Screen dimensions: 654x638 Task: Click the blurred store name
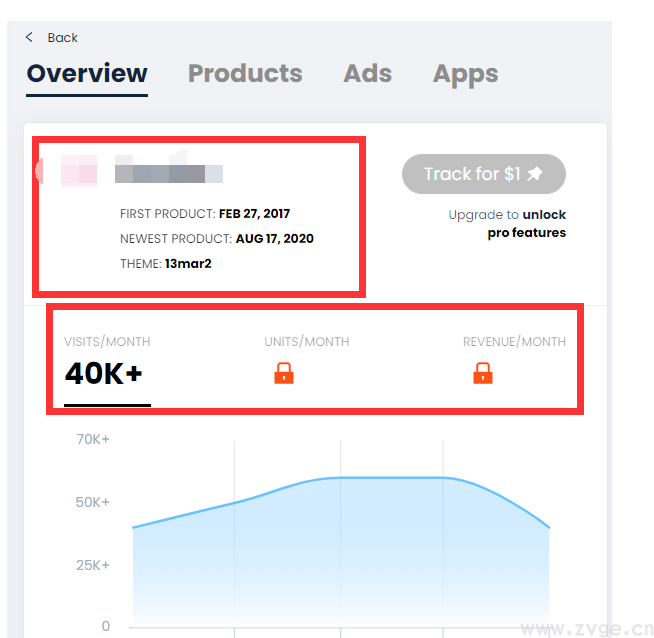pyautogui.click(x=169, y=169)
